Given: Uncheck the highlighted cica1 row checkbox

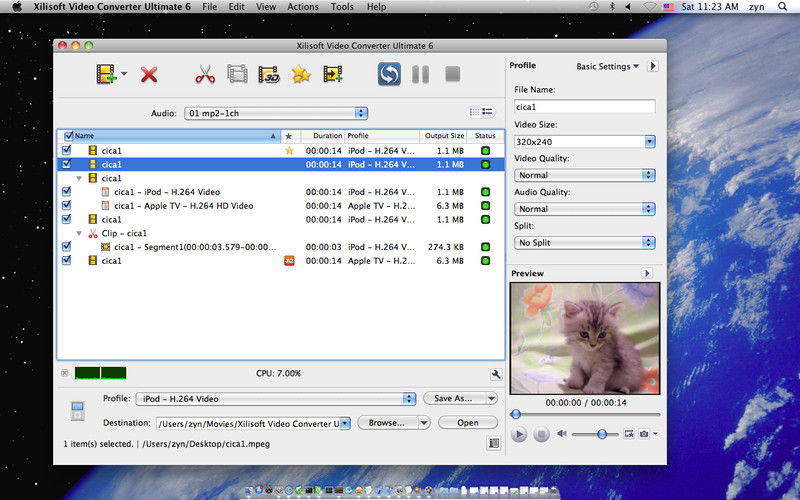Looking at the screenshot, I should (66, 164).
